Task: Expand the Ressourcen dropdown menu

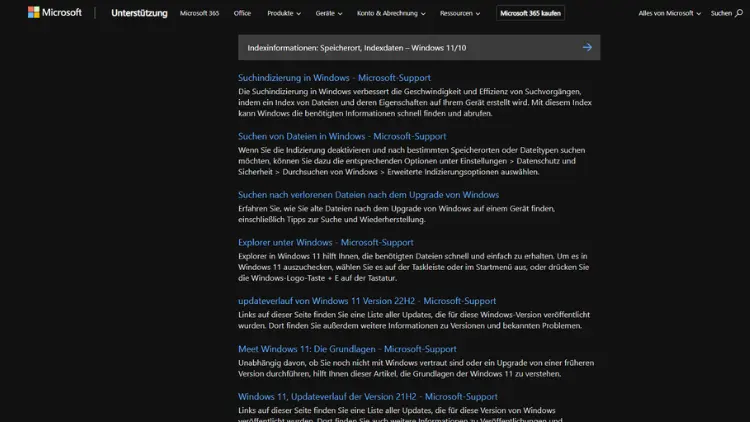Action: coord(460,13)
